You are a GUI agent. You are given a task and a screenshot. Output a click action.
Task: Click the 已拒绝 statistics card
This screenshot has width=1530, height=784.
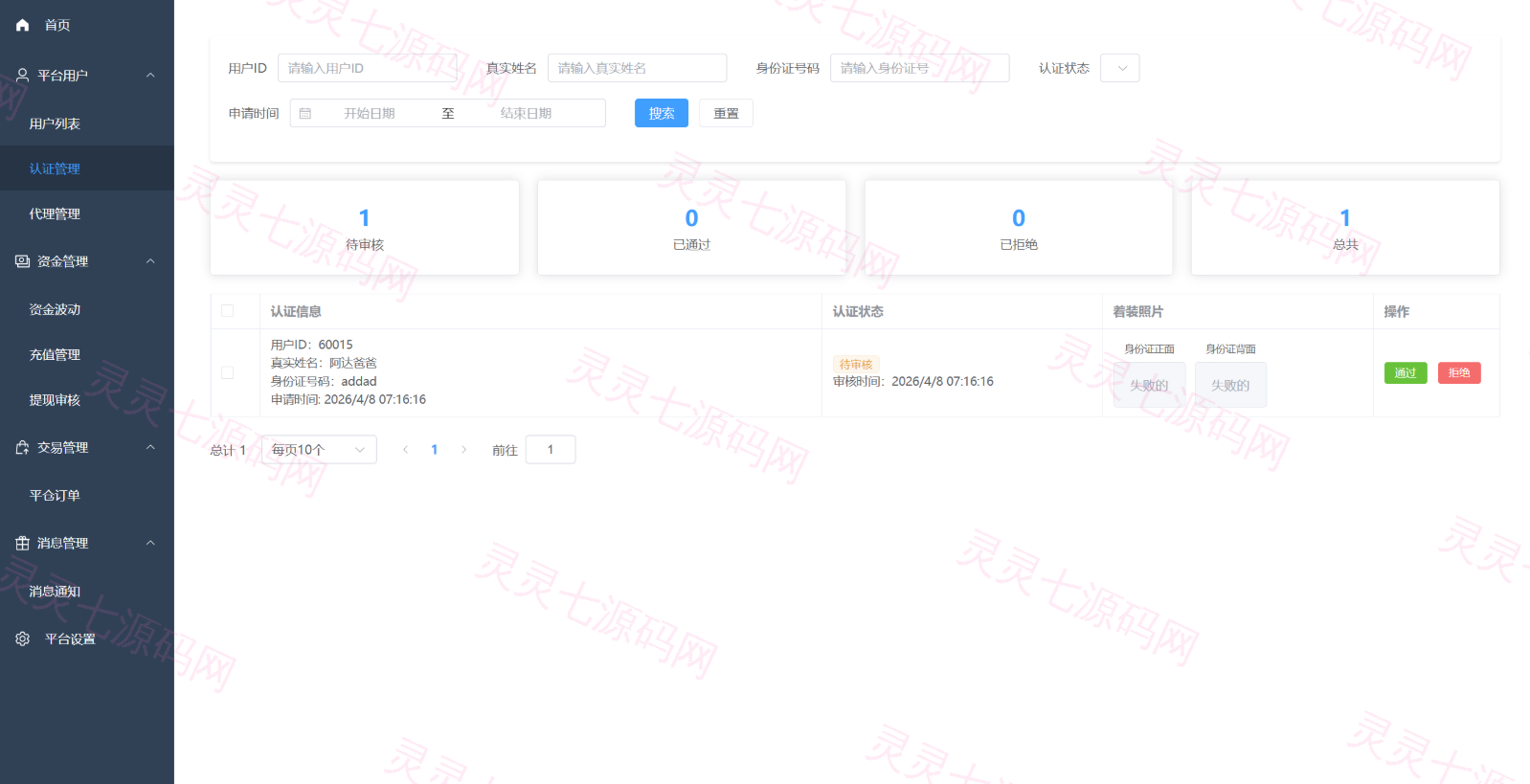click(1019, 228)
